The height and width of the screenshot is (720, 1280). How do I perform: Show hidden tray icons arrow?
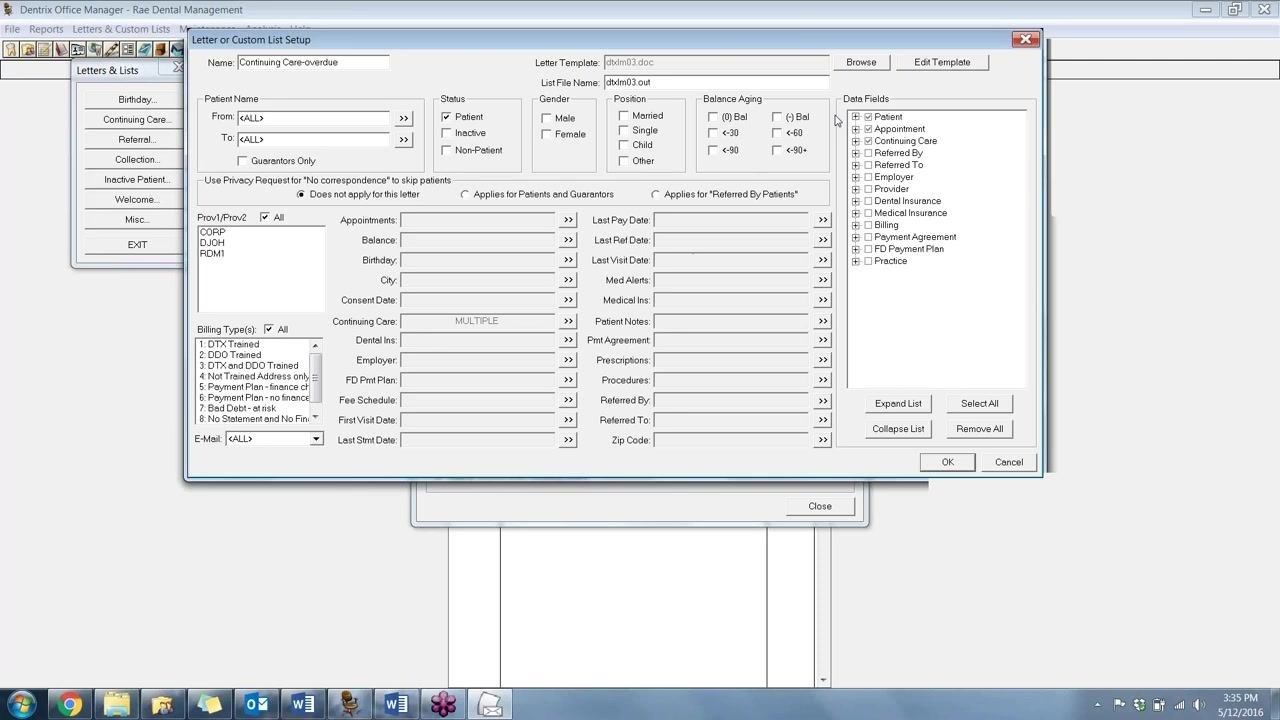1097,705
